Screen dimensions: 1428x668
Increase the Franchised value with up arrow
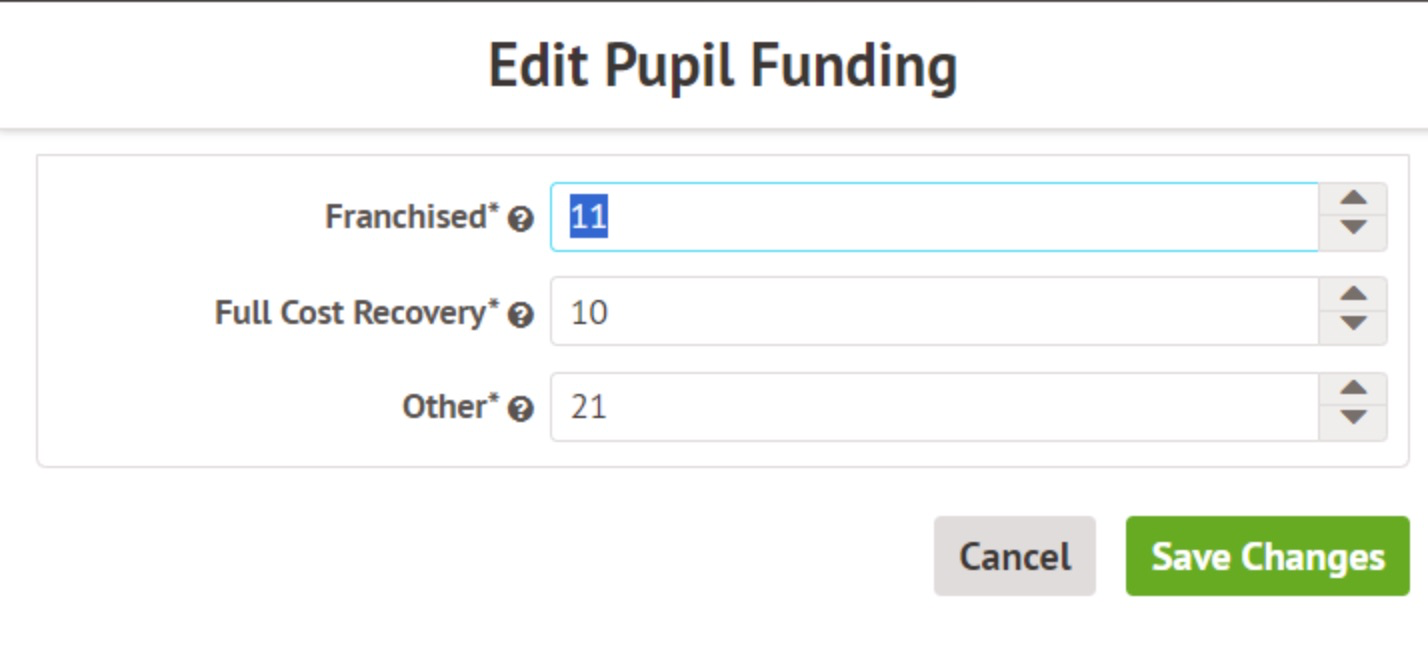[1353, 200]
